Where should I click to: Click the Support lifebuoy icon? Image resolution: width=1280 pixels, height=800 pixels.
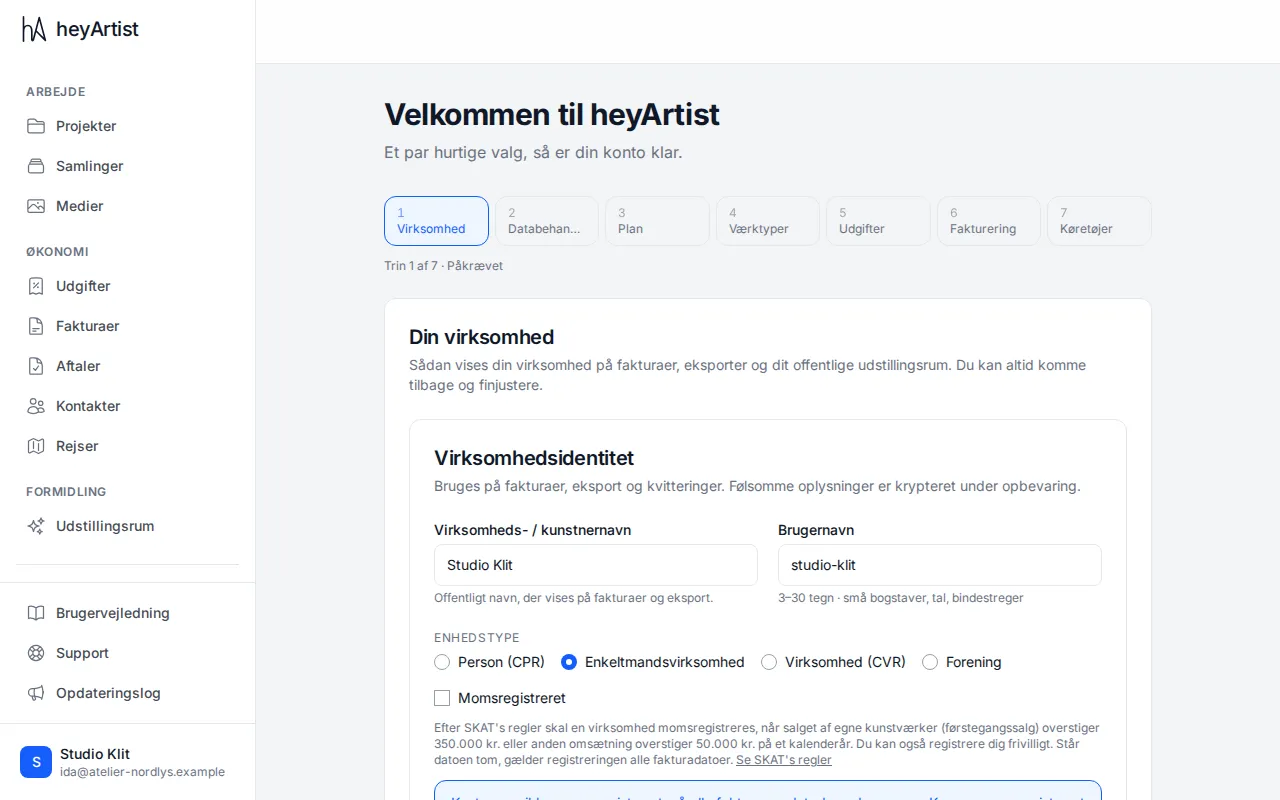pos(36,653)
